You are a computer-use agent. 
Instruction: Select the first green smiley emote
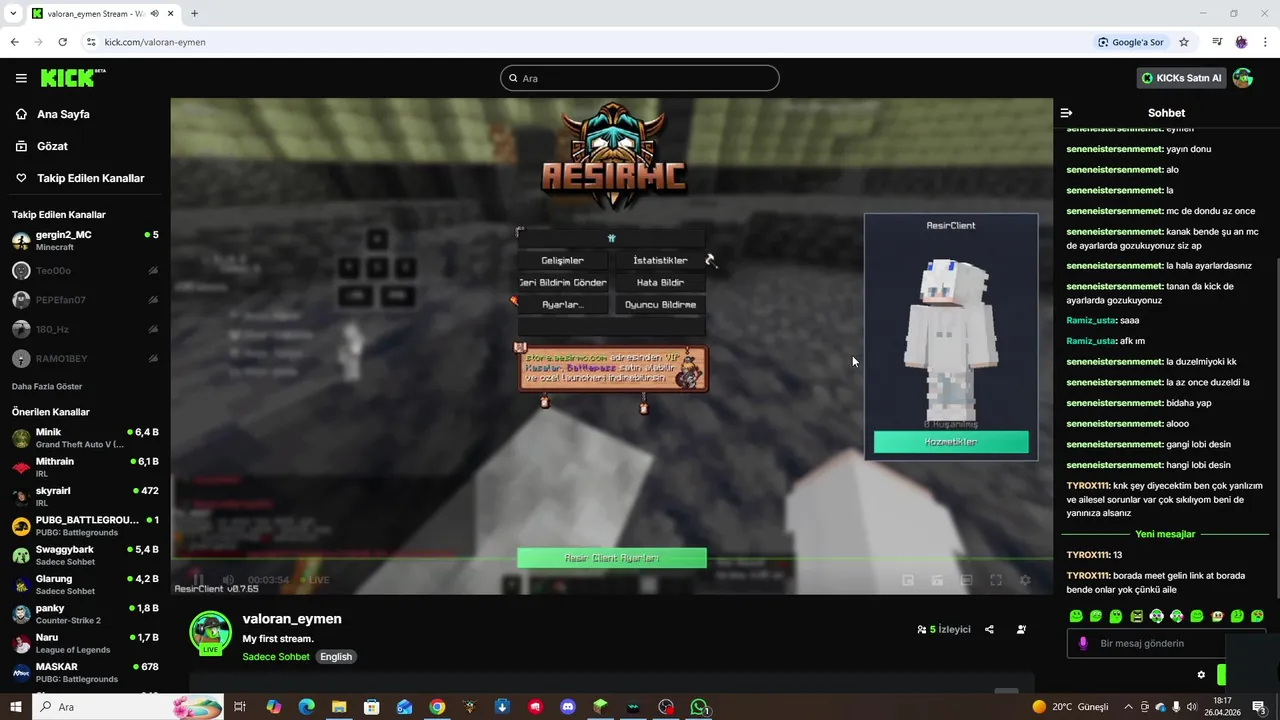(1076, 616)
